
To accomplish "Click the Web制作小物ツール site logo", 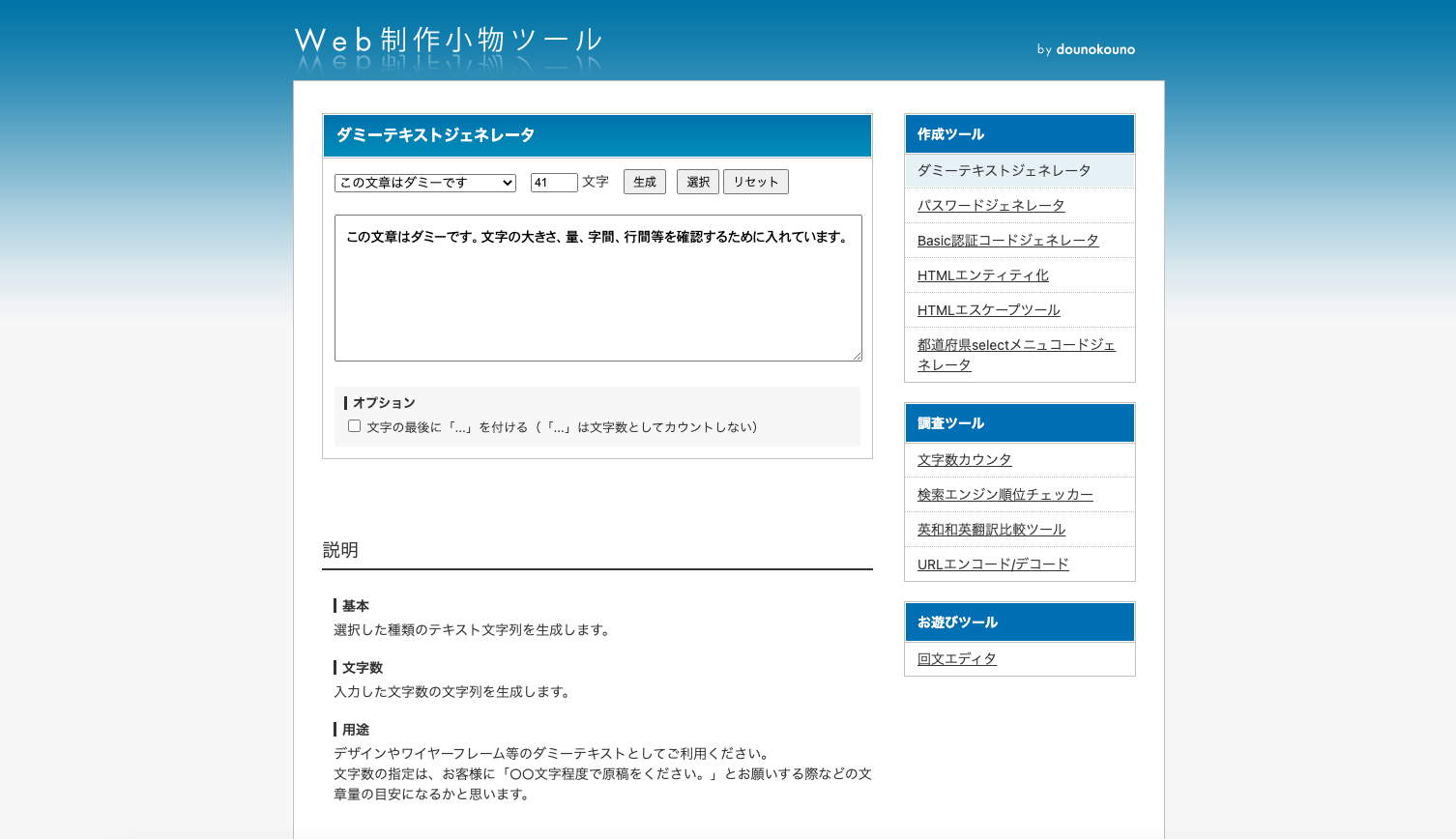I will [448, 42].
